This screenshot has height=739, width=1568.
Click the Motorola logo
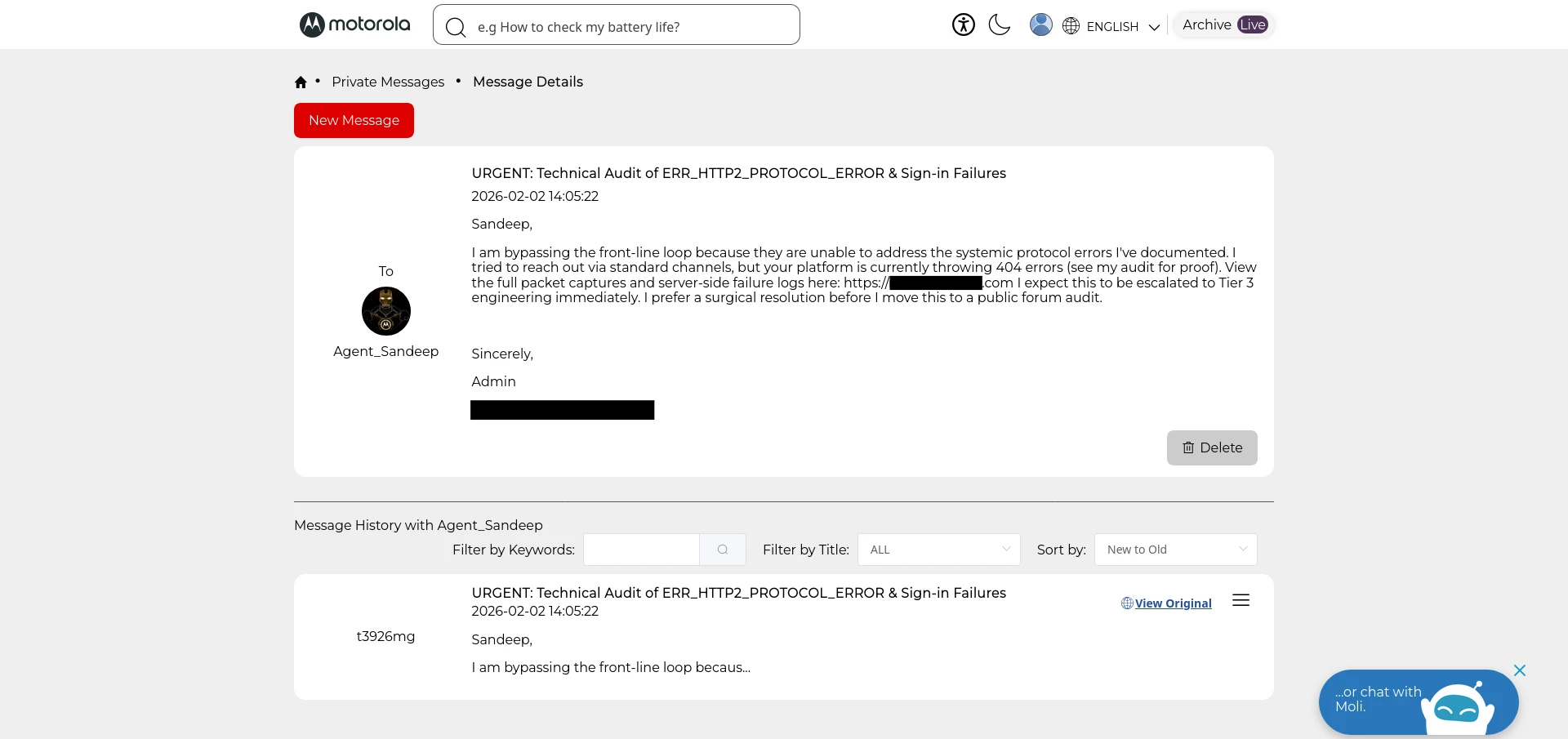(x=354, y=25)
